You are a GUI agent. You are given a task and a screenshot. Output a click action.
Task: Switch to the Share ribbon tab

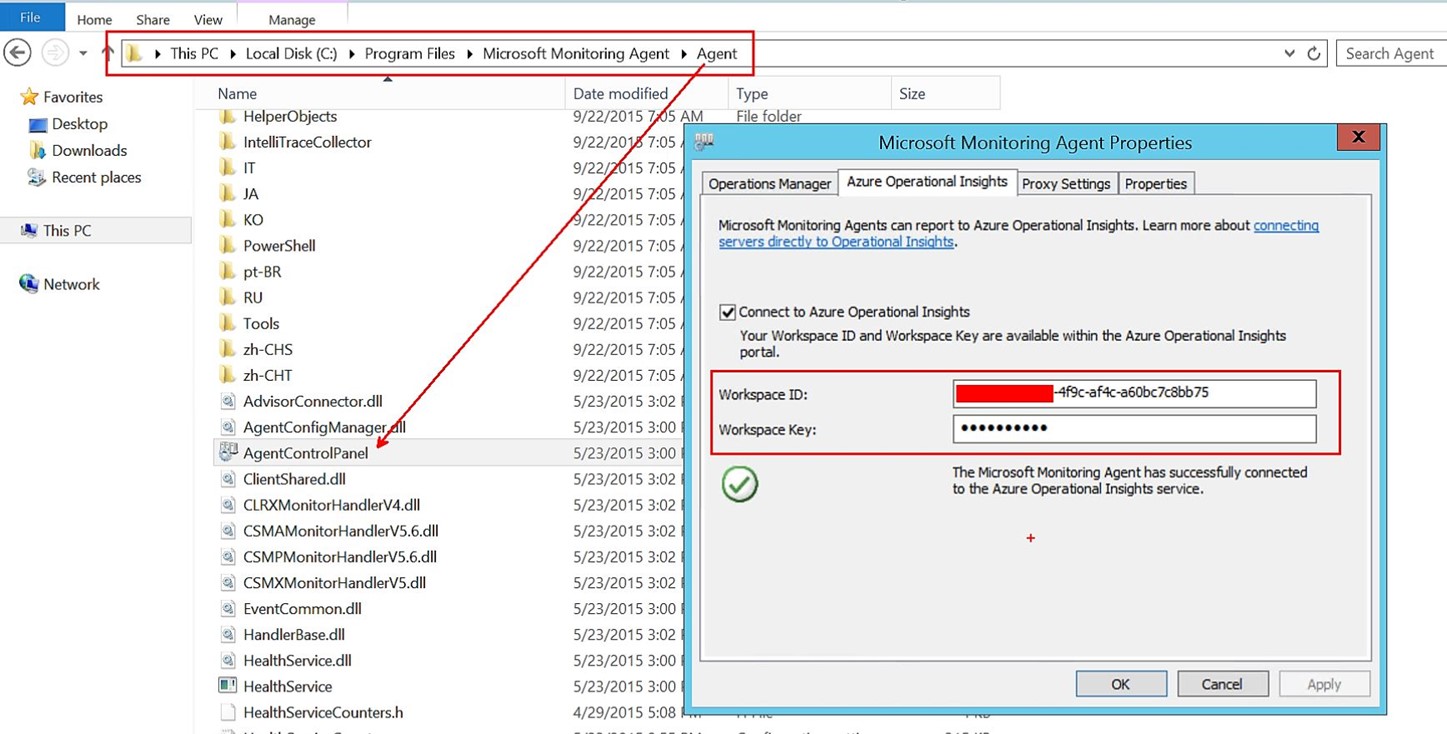coord(153,19)
